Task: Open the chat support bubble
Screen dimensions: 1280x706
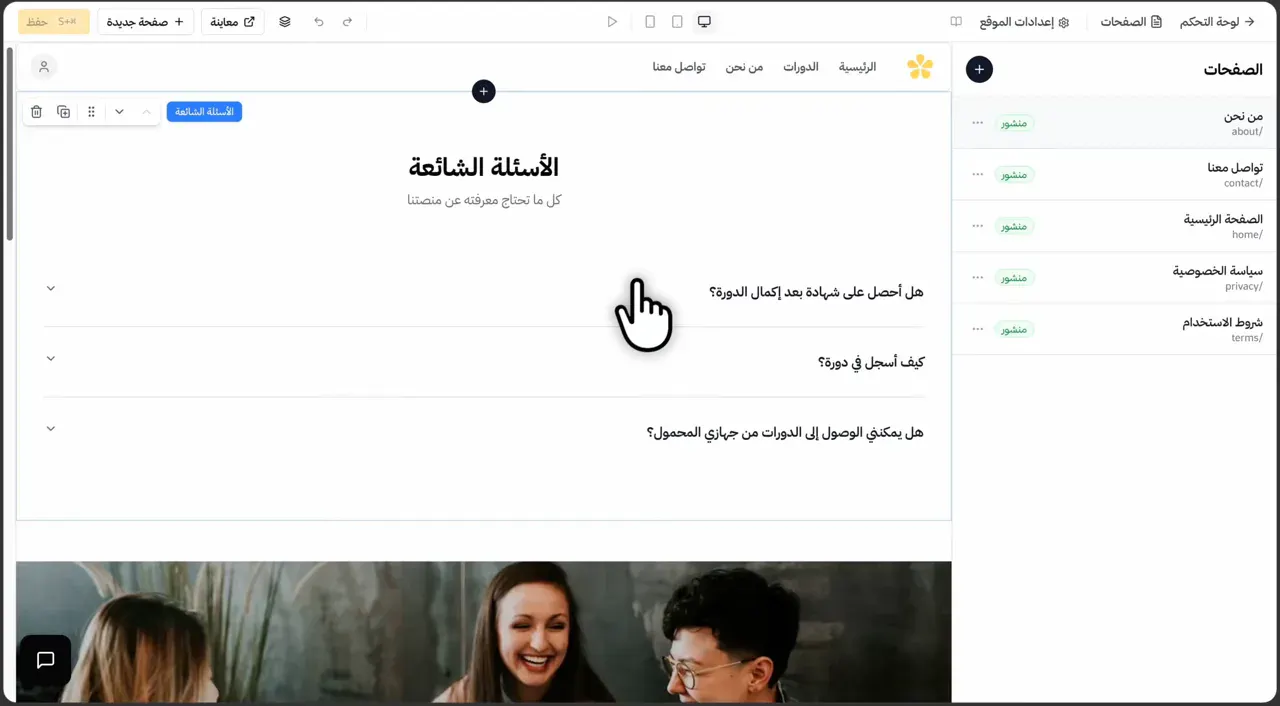Action: pyautogui.click(x=45, y=660)
